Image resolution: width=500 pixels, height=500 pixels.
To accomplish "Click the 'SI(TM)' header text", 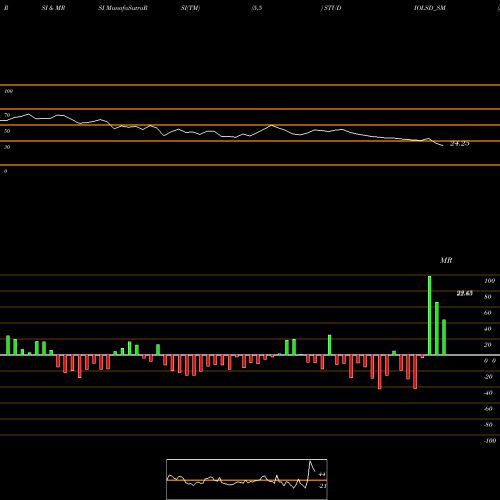I will click(x=190, y=8).
